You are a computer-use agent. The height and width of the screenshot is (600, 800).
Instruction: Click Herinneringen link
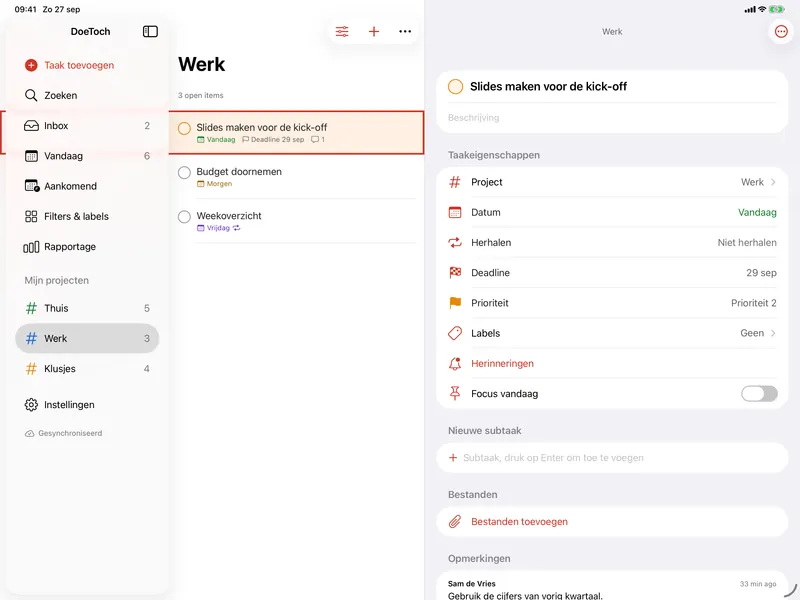(502, 363)
